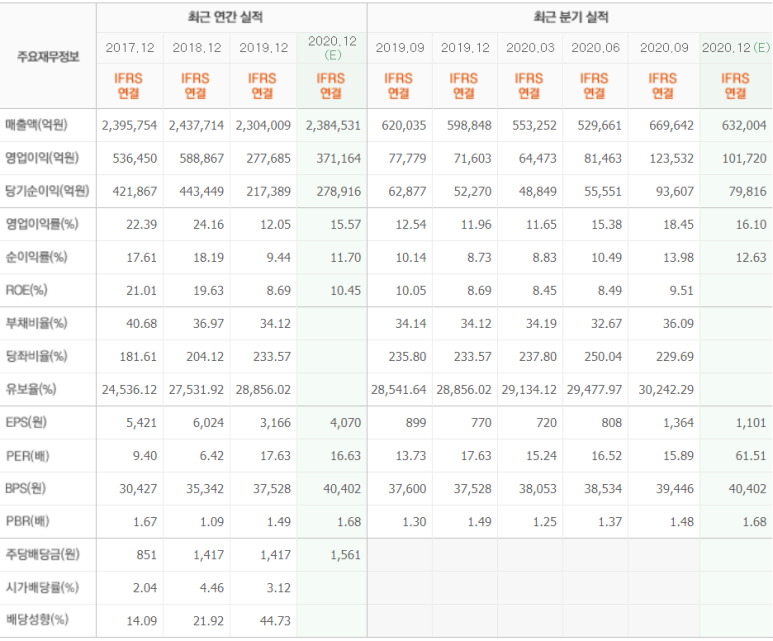The width and height of the screenshot is (773, 641).
Task: Select the 2020.06 quarterly column header
Action: click(596, 48)
